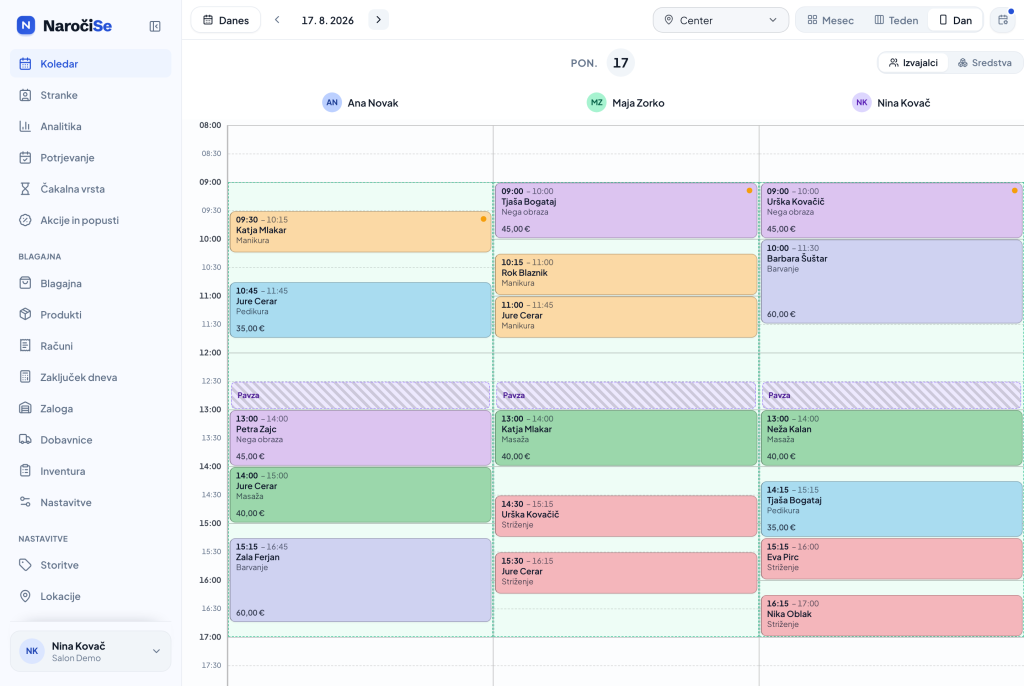Open Produkti page
This screenshot has width=1024, height=686.
(x=91, y=315)
